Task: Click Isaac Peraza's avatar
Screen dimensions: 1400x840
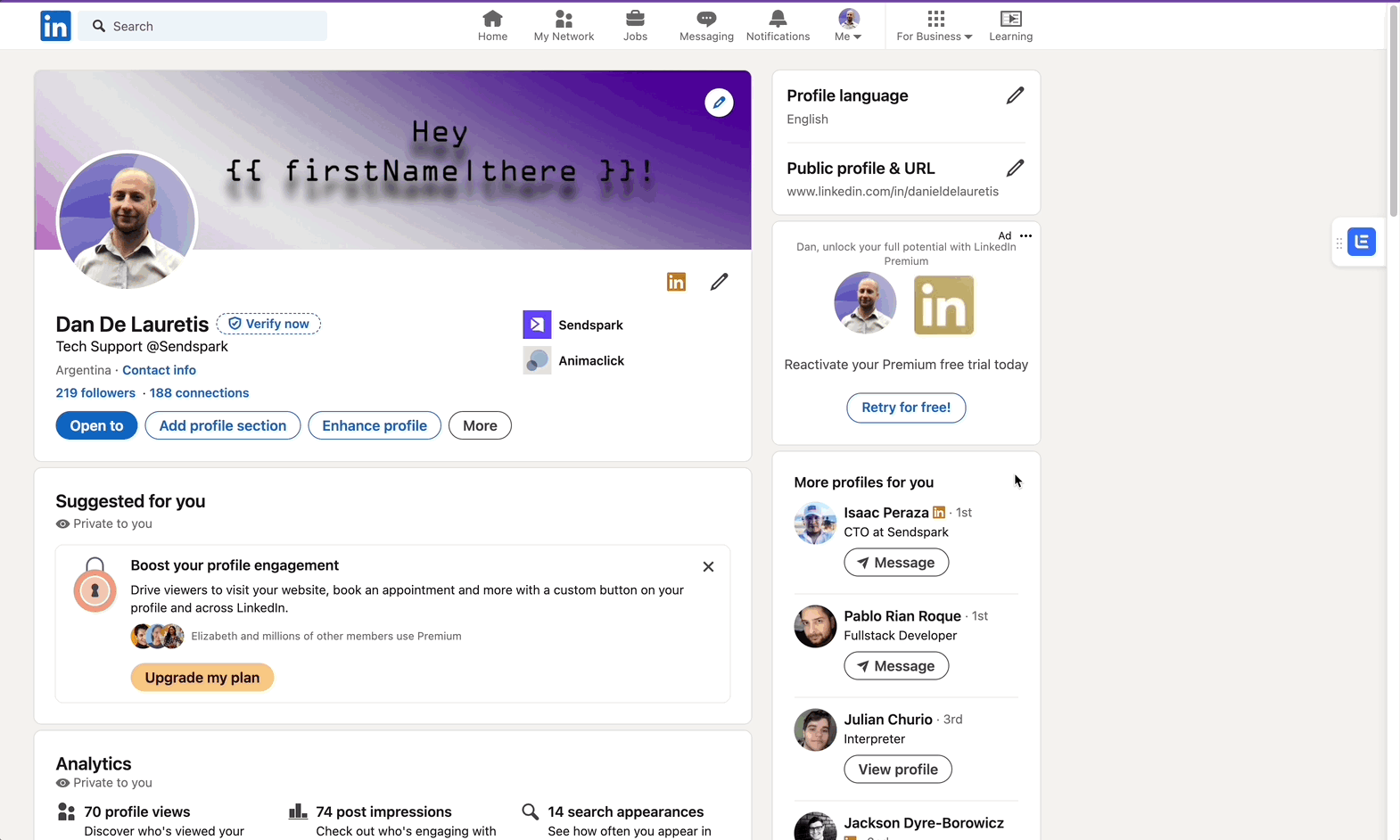Action: click(815, 523)
